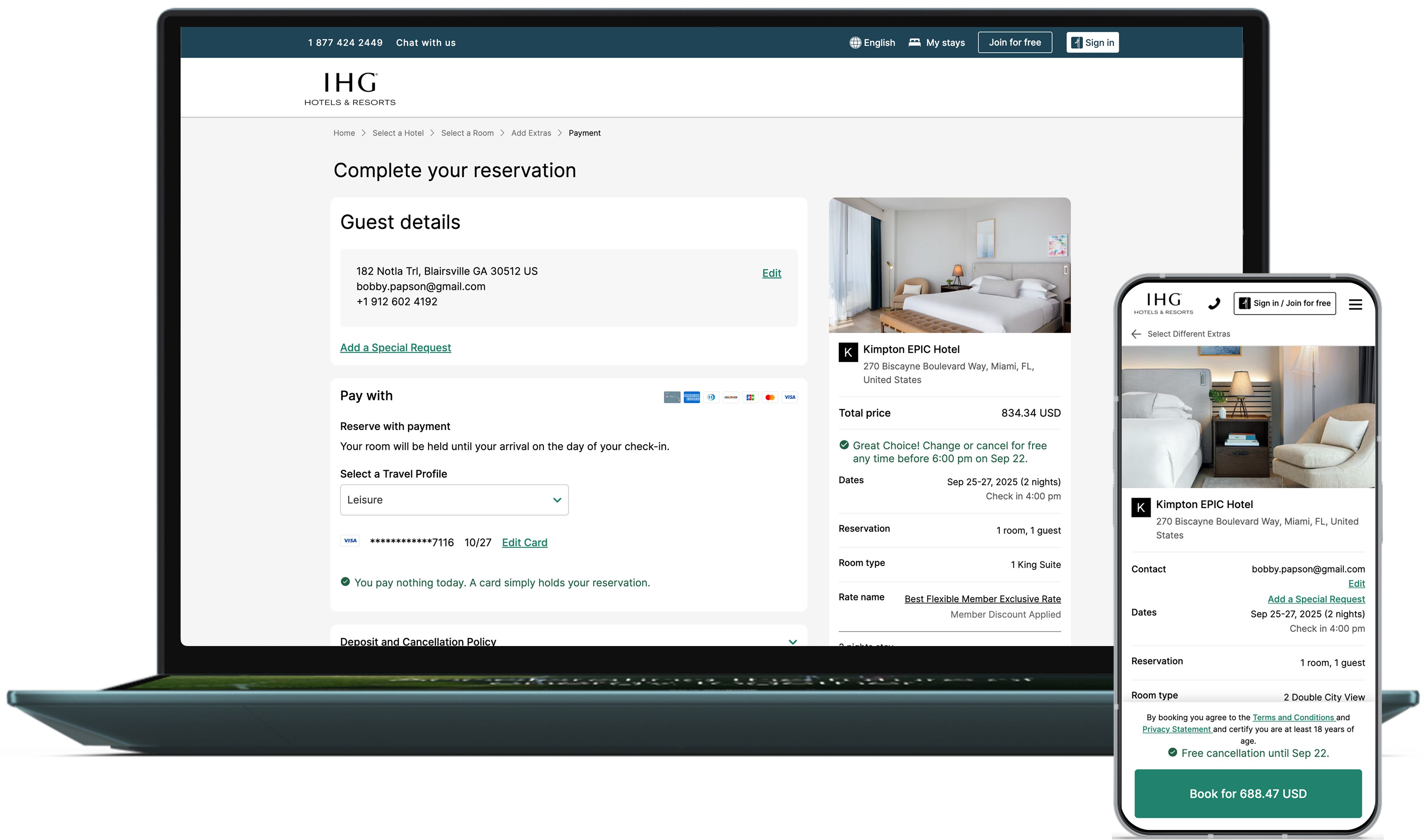This screenshot has height=840, width=1422.
Task: Go to Add Extras breadcrumb
Action: tap(531, 133)
